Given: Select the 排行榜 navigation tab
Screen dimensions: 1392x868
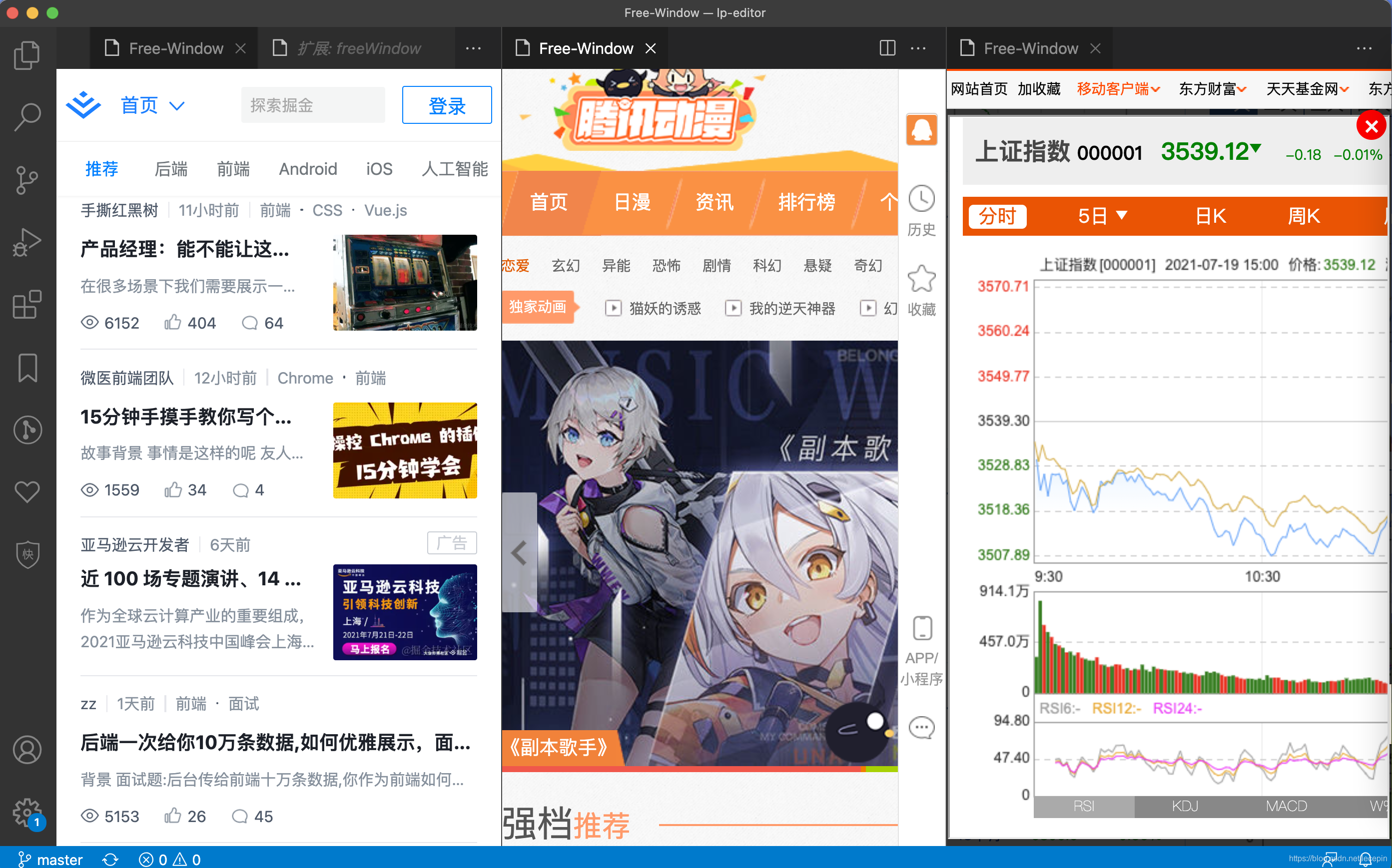Looking at the screenshot, I should (806, 202).
